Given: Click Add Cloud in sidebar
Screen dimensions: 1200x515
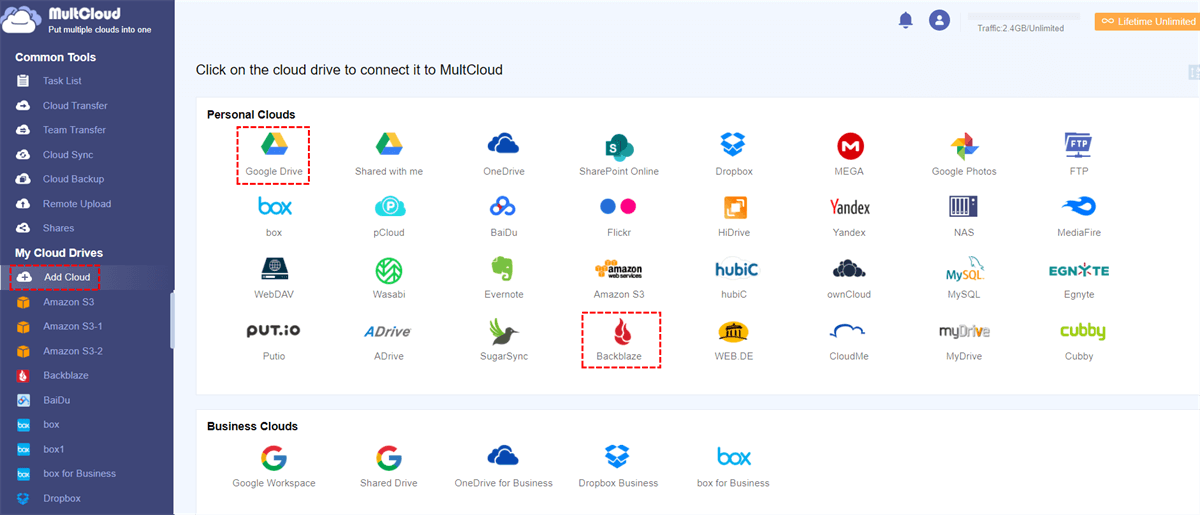Looking at the screenshot, I should click(x=65, y=277).
